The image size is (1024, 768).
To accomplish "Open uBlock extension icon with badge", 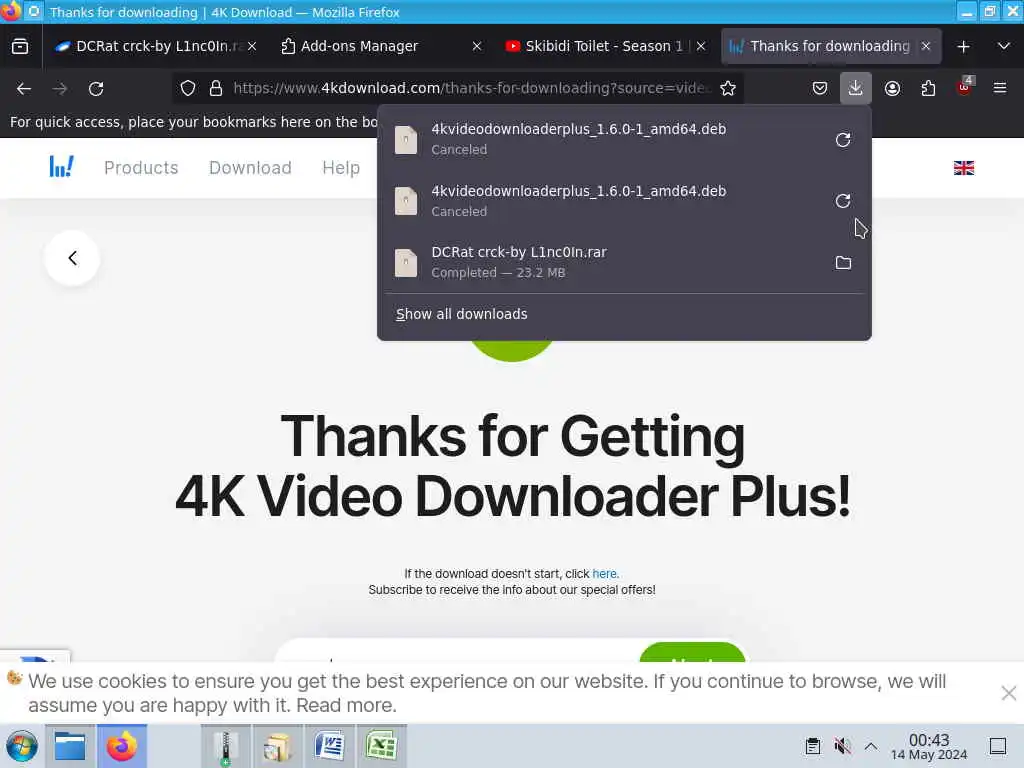I will point(965,87).
